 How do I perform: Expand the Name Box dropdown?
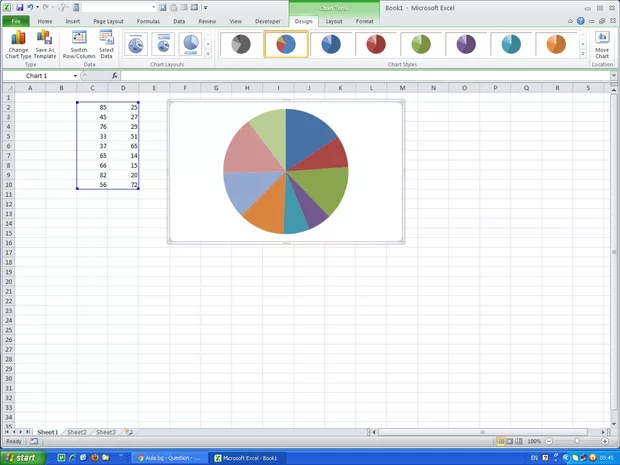tap(75, 76)
